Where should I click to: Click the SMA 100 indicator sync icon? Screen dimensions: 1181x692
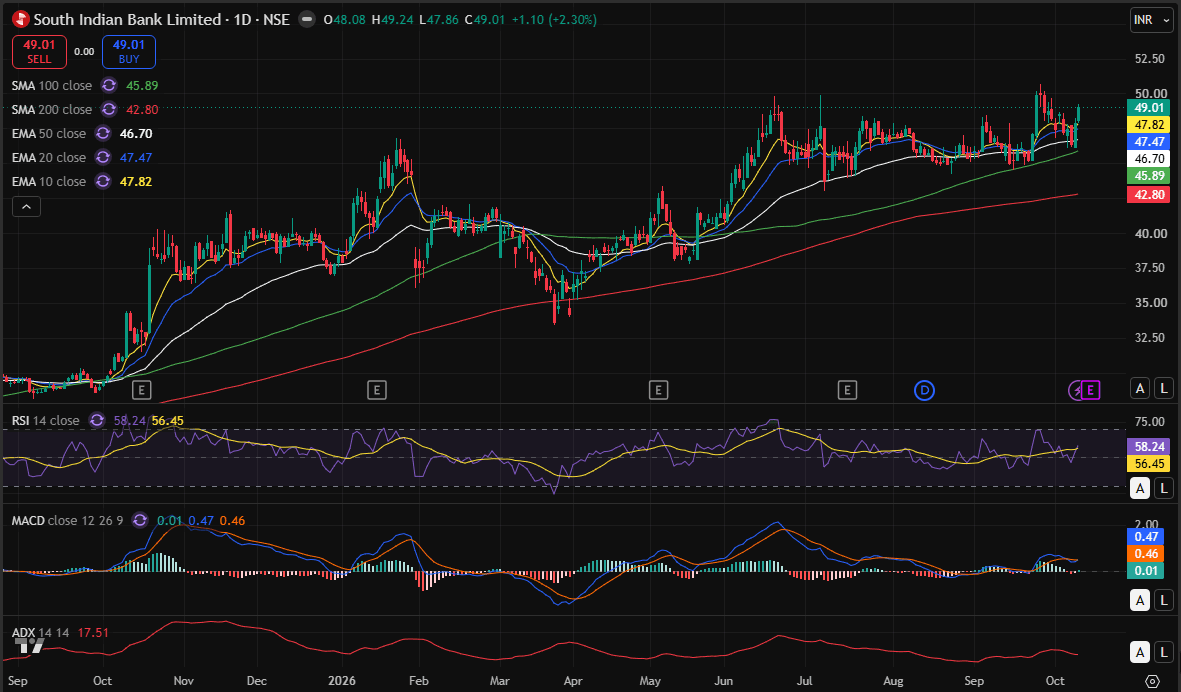pyautogui.click(x=109, y=85)
